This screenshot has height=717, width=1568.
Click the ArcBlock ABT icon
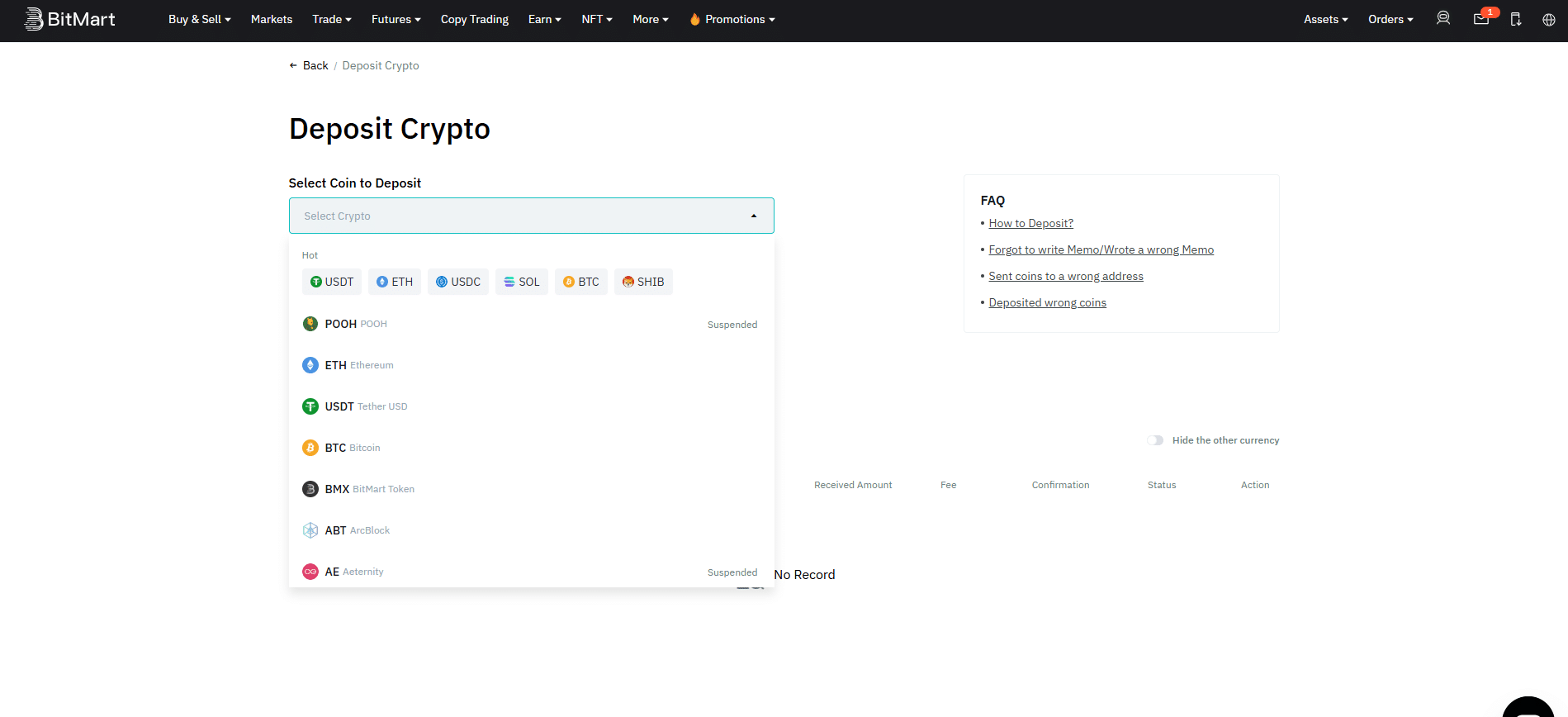310,530
